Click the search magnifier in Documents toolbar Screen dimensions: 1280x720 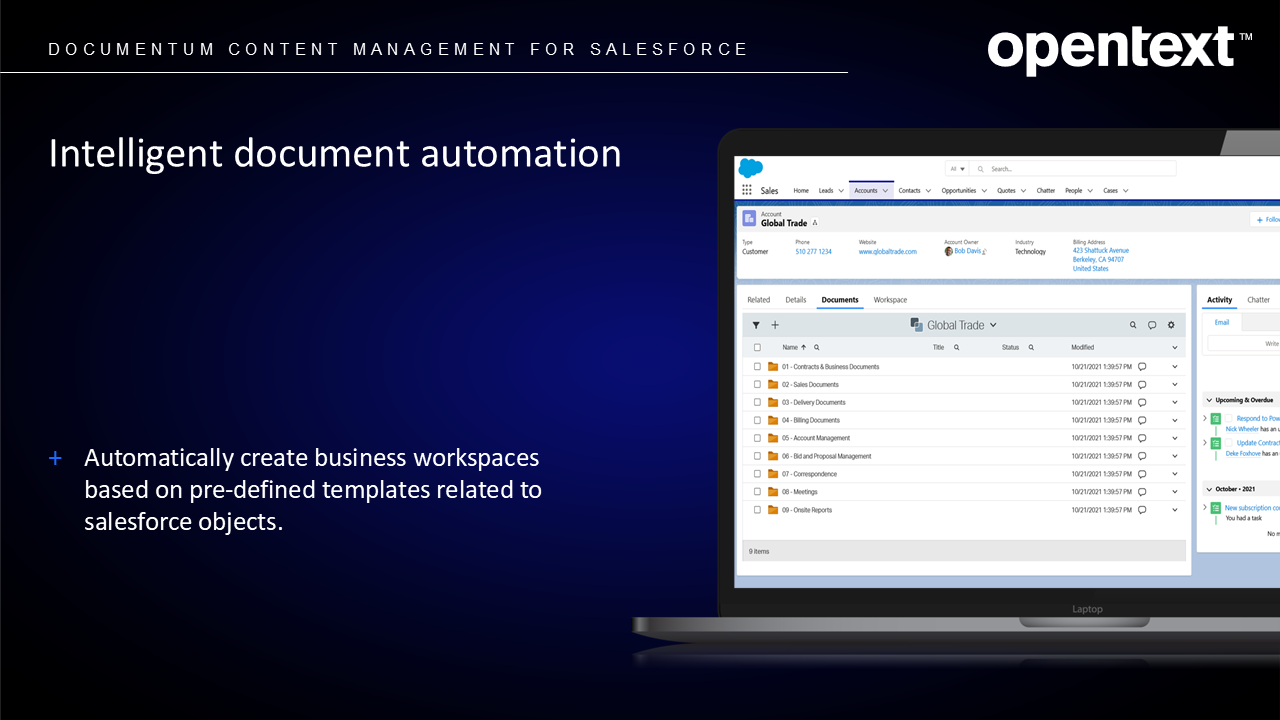pos(1133,325)
